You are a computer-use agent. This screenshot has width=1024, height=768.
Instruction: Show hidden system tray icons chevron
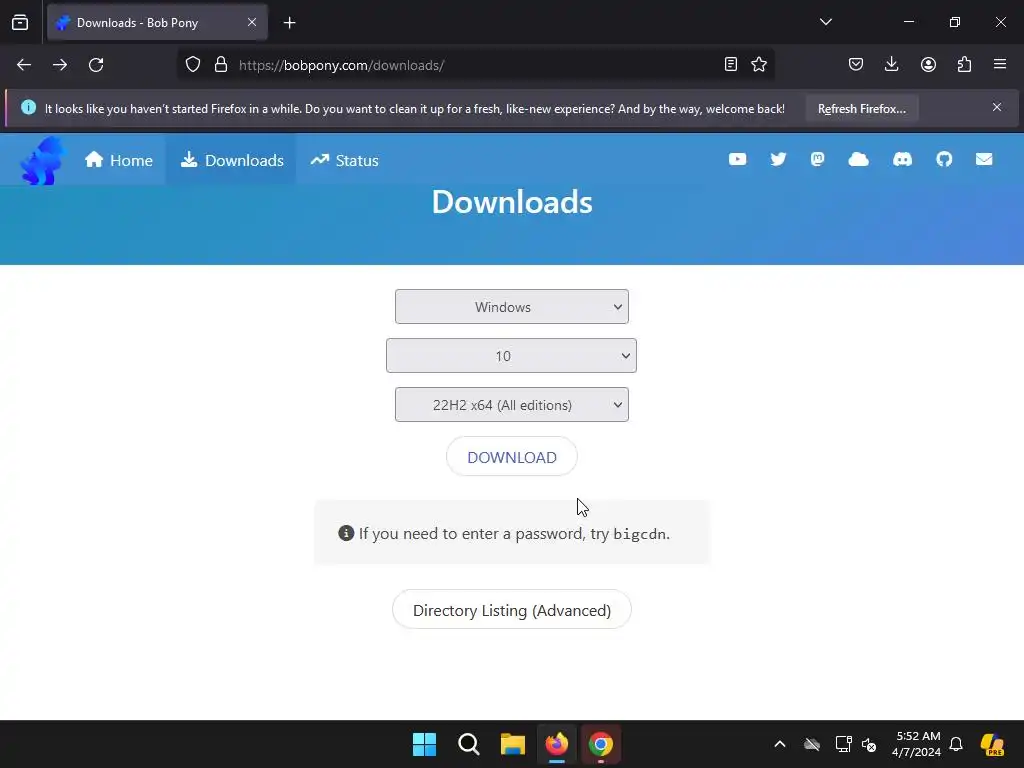pos(780,744)
